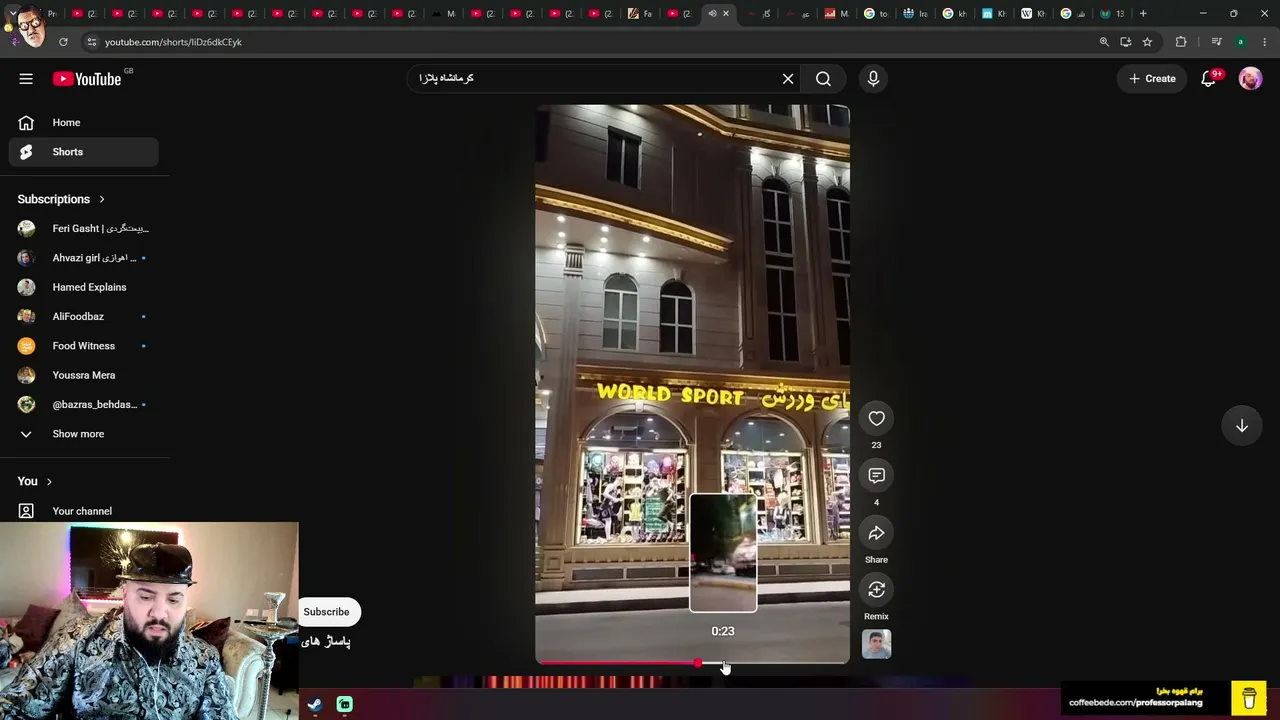The width and height of the screenshot is (1280, 720).
Task: Open the Chrome extensions puzzle icon
Action: tap(1181, 42)
